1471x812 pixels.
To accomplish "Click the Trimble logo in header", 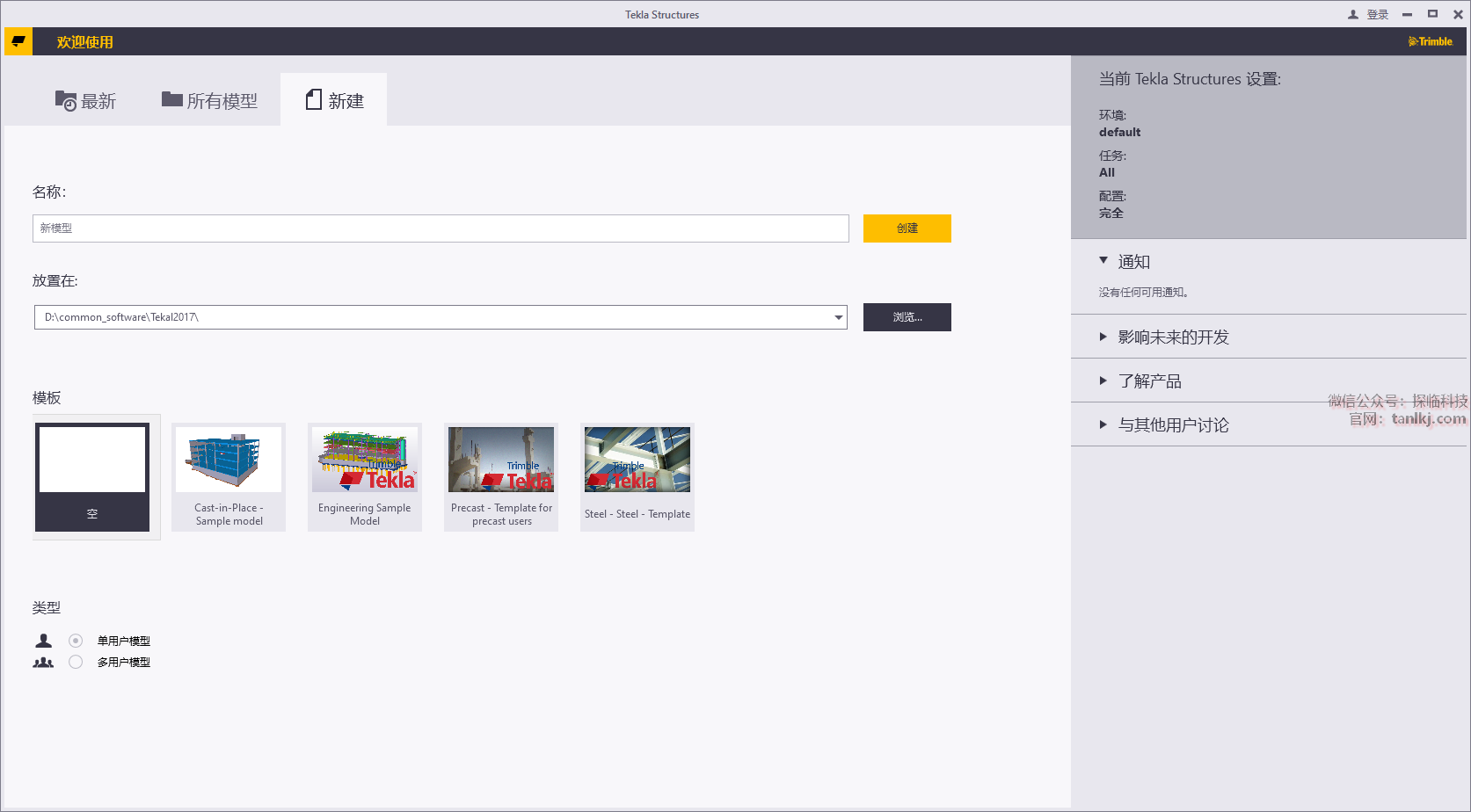I will pos(1431,41).
